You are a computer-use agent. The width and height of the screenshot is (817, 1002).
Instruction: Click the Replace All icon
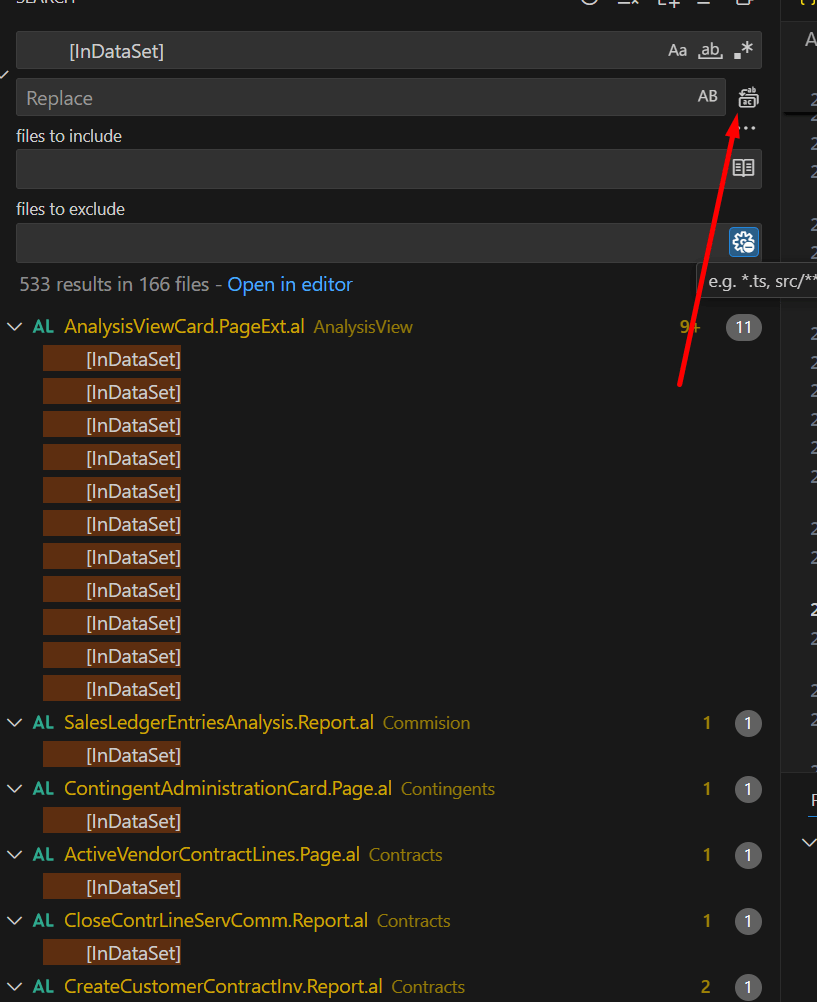[x=748, y=98]
